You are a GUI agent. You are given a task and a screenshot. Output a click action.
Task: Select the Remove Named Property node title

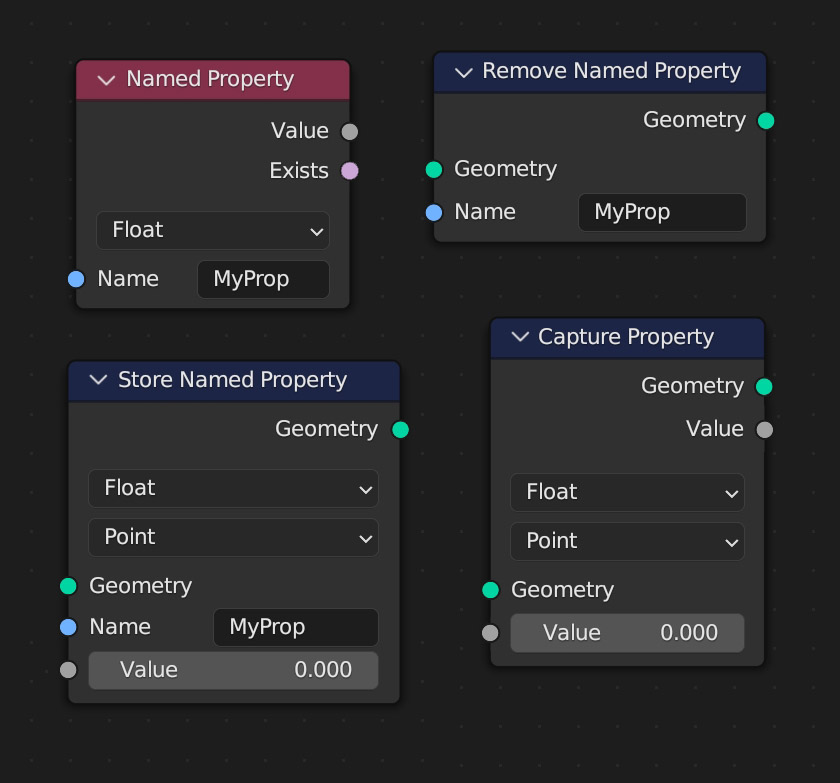point(611,71)
